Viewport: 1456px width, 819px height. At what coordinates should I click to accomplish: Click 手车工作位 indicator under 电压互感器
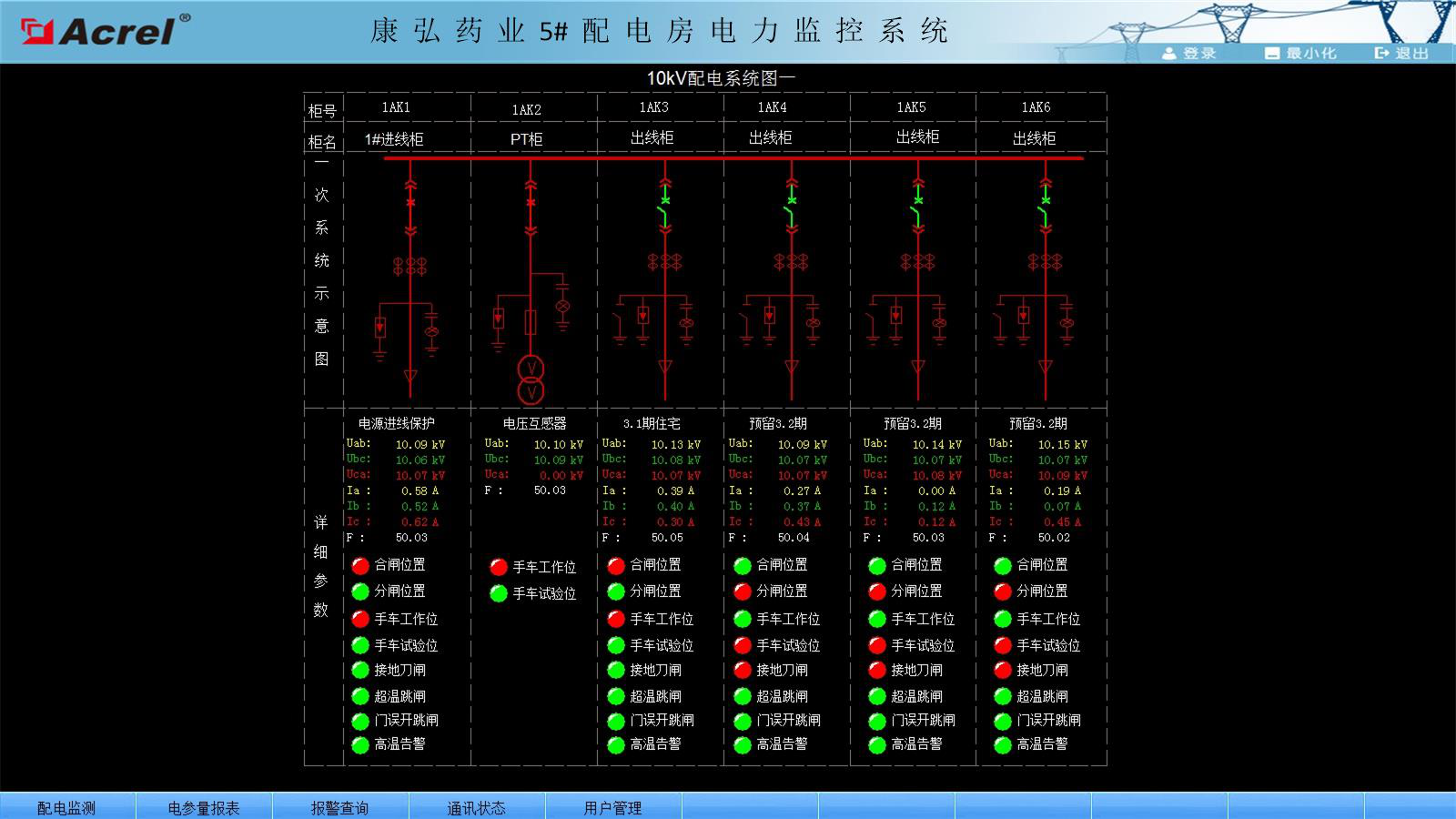498,567
